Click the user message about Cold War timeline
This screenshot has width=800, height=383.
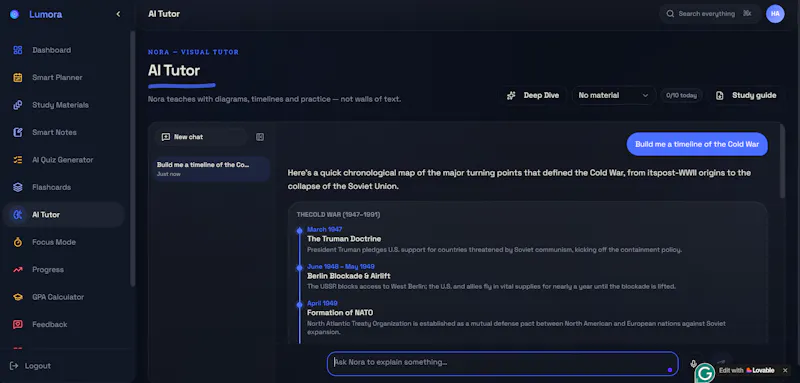[x=697, y=144]
